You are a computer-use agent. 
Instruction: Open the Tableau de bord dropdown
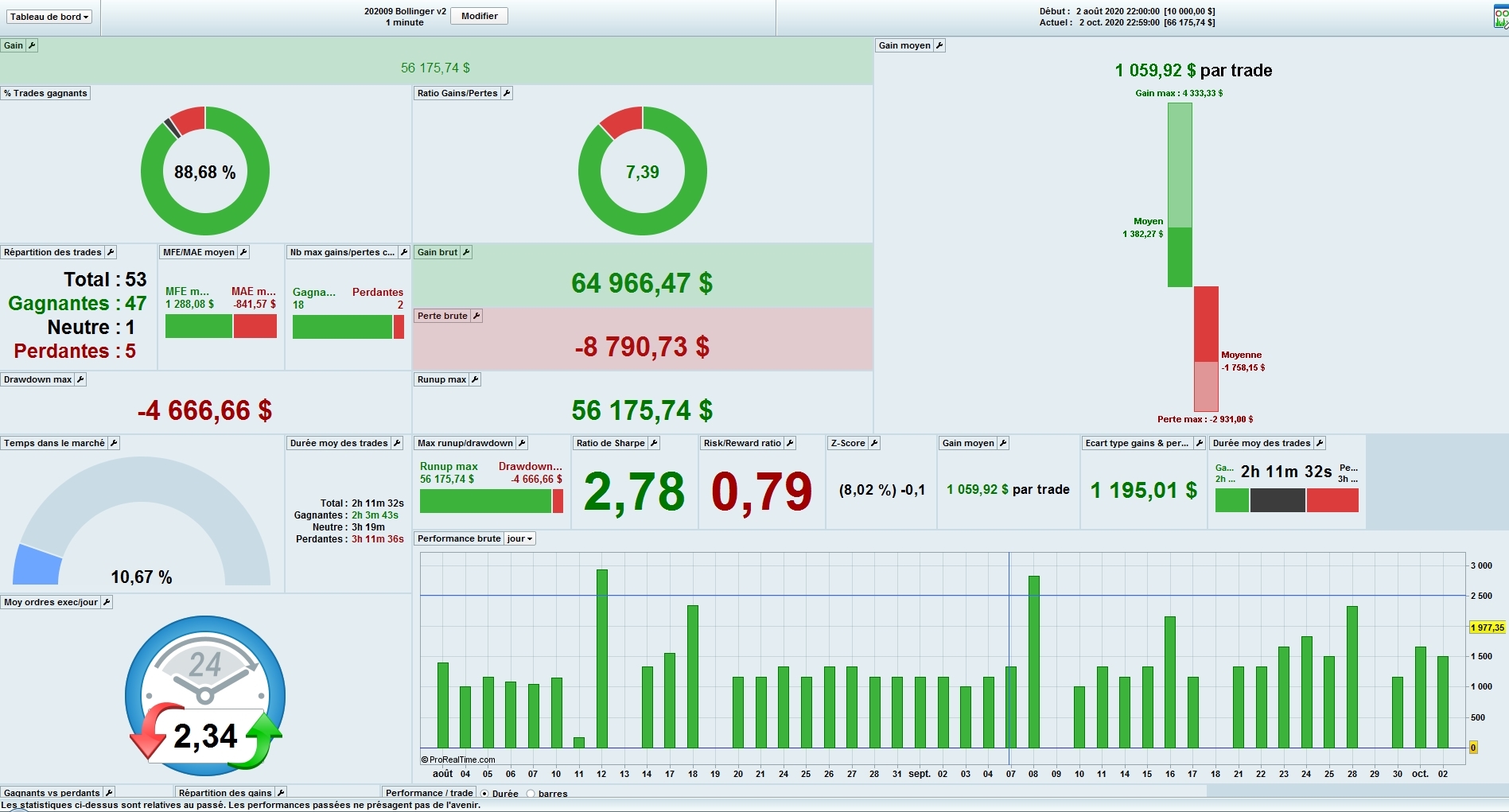(x=49, y=17)
